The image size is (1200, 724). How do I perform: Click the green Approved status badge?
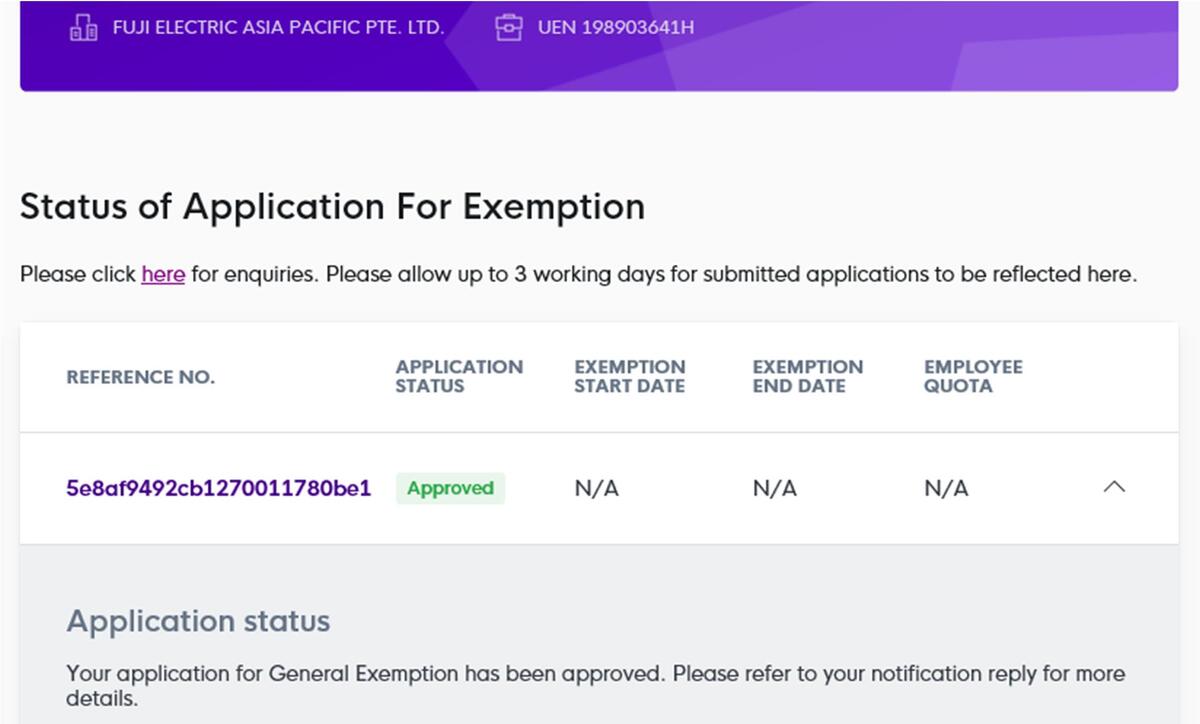coord(450,488)
